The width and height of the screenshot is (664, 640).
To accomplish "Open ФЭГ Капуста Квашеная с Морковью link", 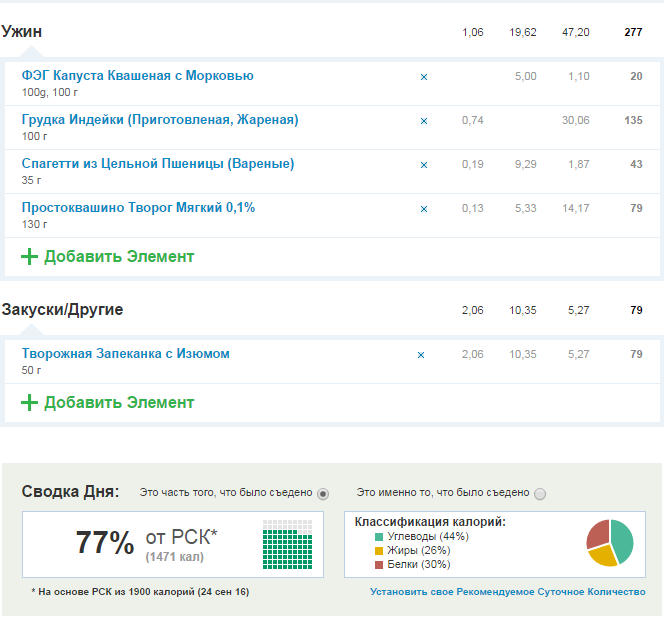I will pyautogui.click(x=137, y=76).
